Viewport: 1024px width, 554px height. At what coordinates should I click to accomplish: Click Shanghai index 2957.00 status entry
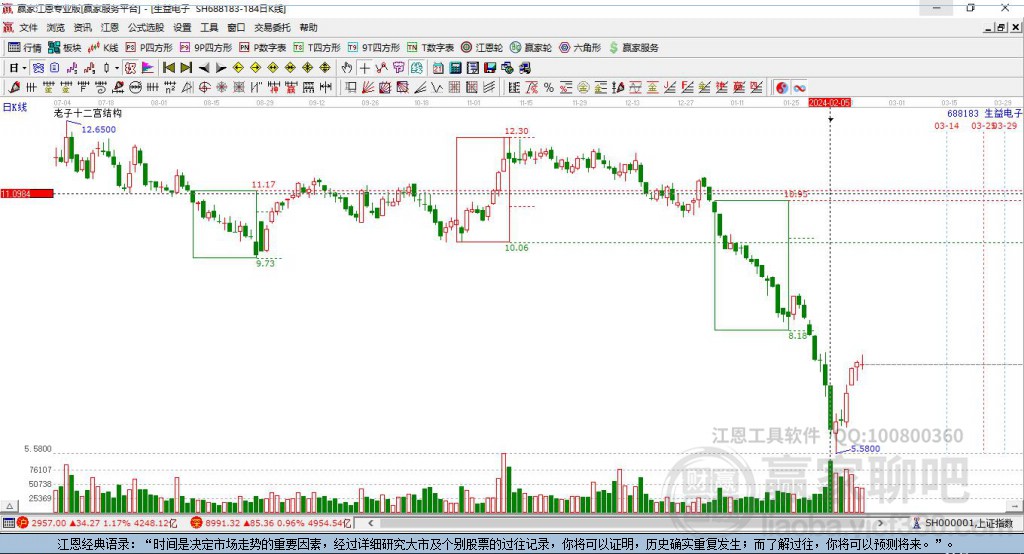[98, 523]
